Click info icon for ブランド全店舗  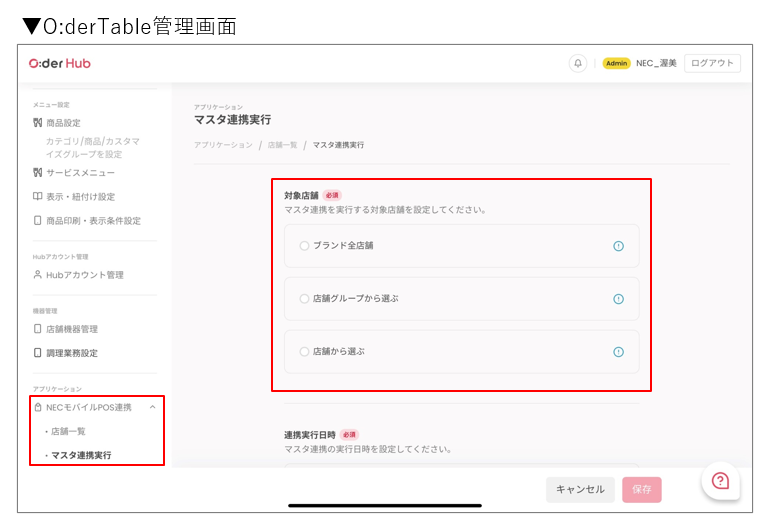pyautogui.click(x=618, y=246)
